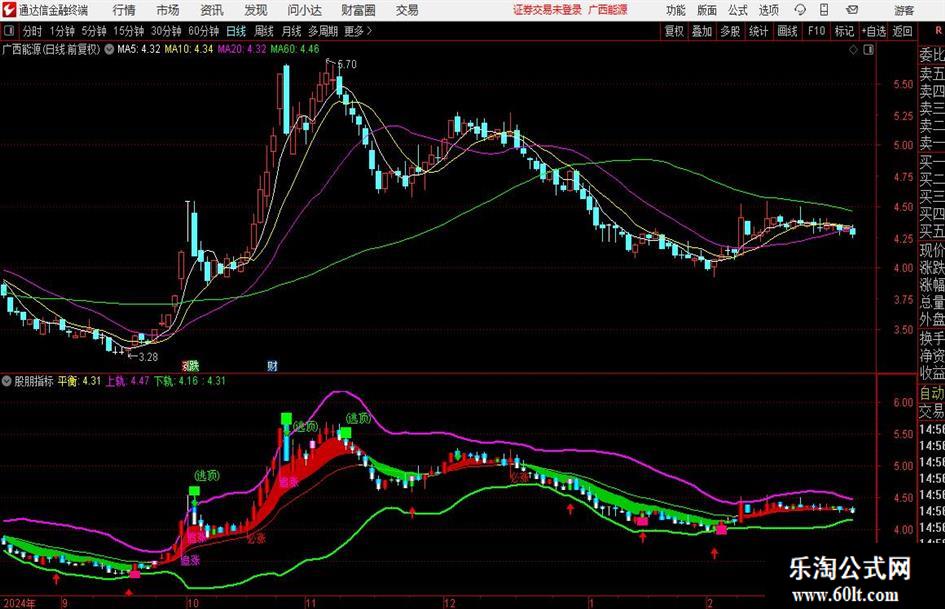The image size is (945, 609).
Task: Open the 多周期 multi-period view
Action: [323, 31]
